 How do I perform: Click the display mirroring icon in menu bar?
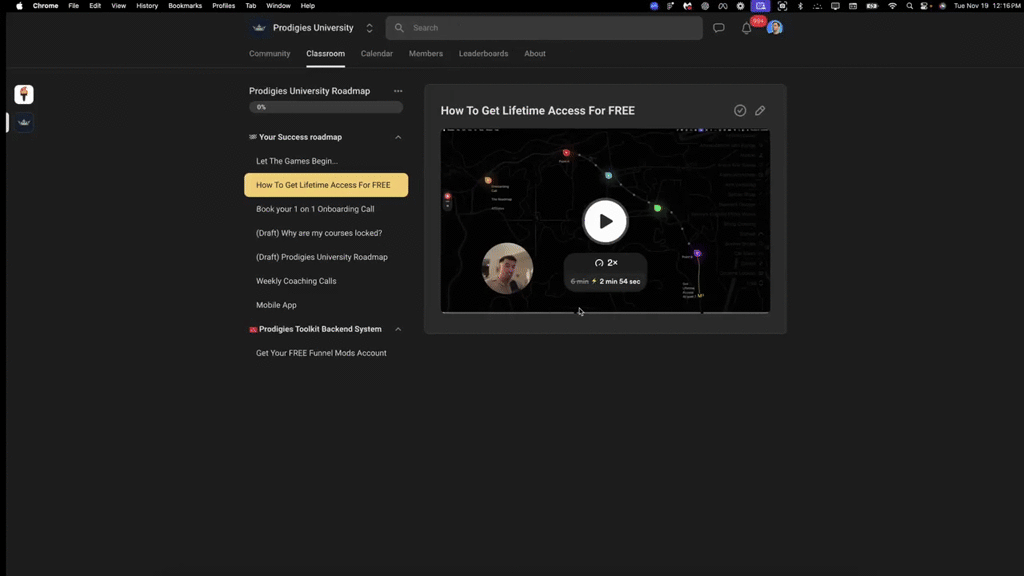tap(835, 6)
